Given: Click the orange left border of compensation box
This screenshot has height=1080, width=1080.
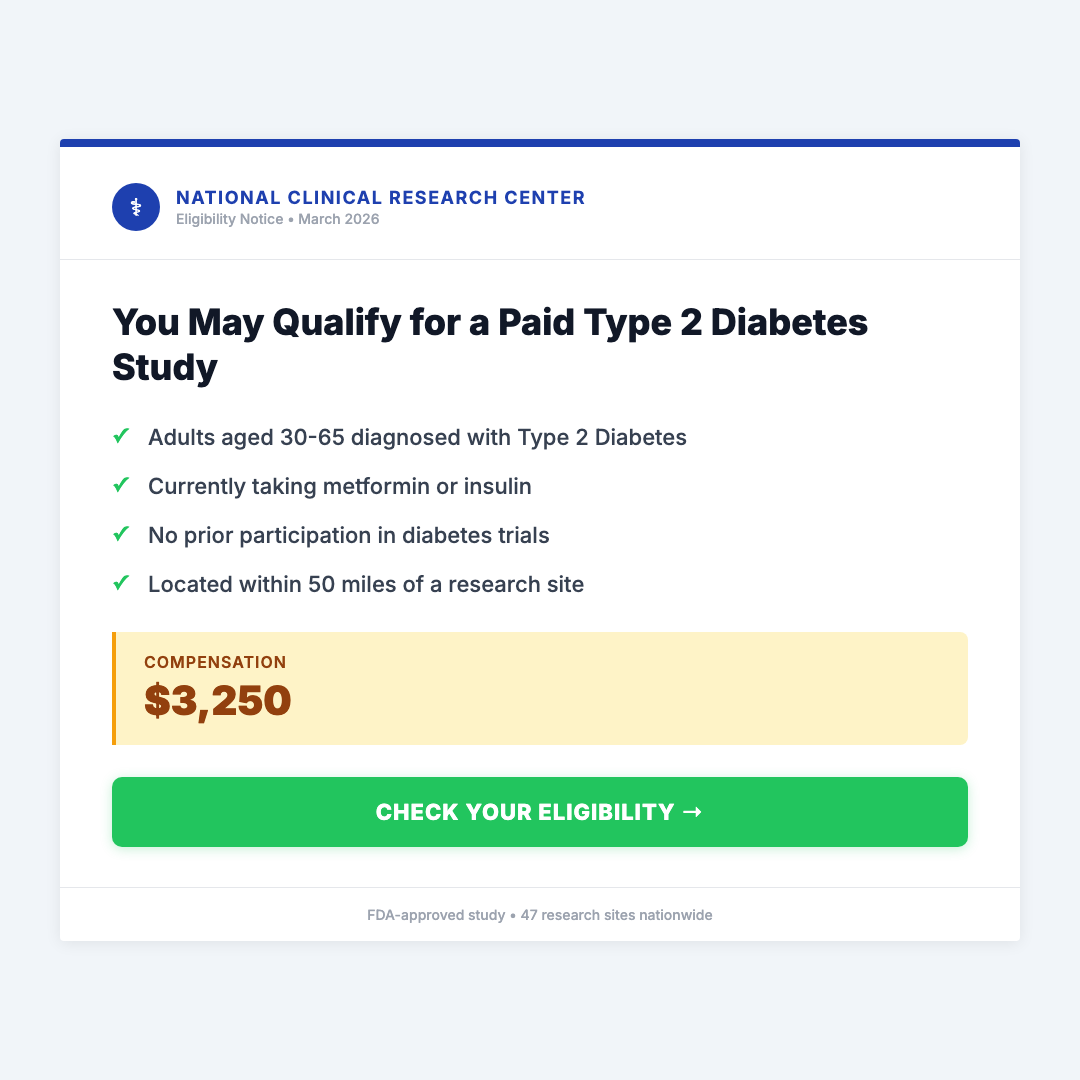Looking at the screenshot, I should [x=114, y=688].
